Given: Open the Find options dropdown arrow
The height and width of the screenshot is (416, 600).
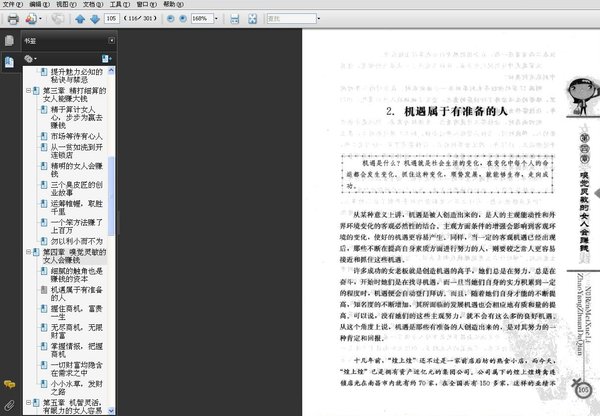Looking at the screenshot, I should tap(319, 18).
